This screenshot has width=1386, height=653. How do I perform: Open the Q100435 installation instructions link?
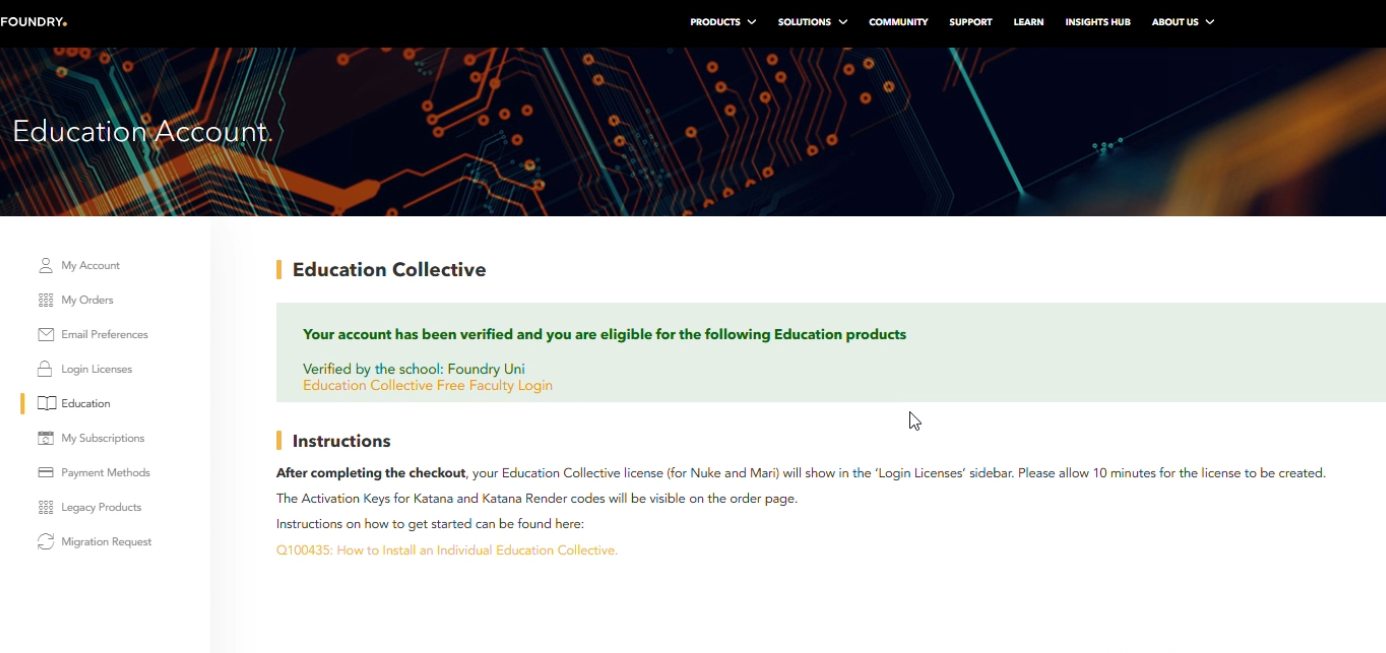[446, 550]
